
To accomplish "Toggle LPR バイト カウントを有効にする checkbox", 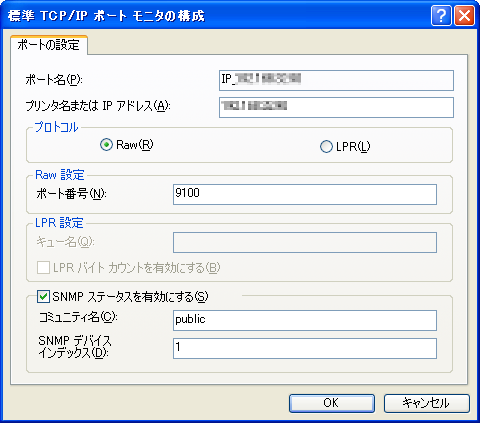I will tap(43, 268).
